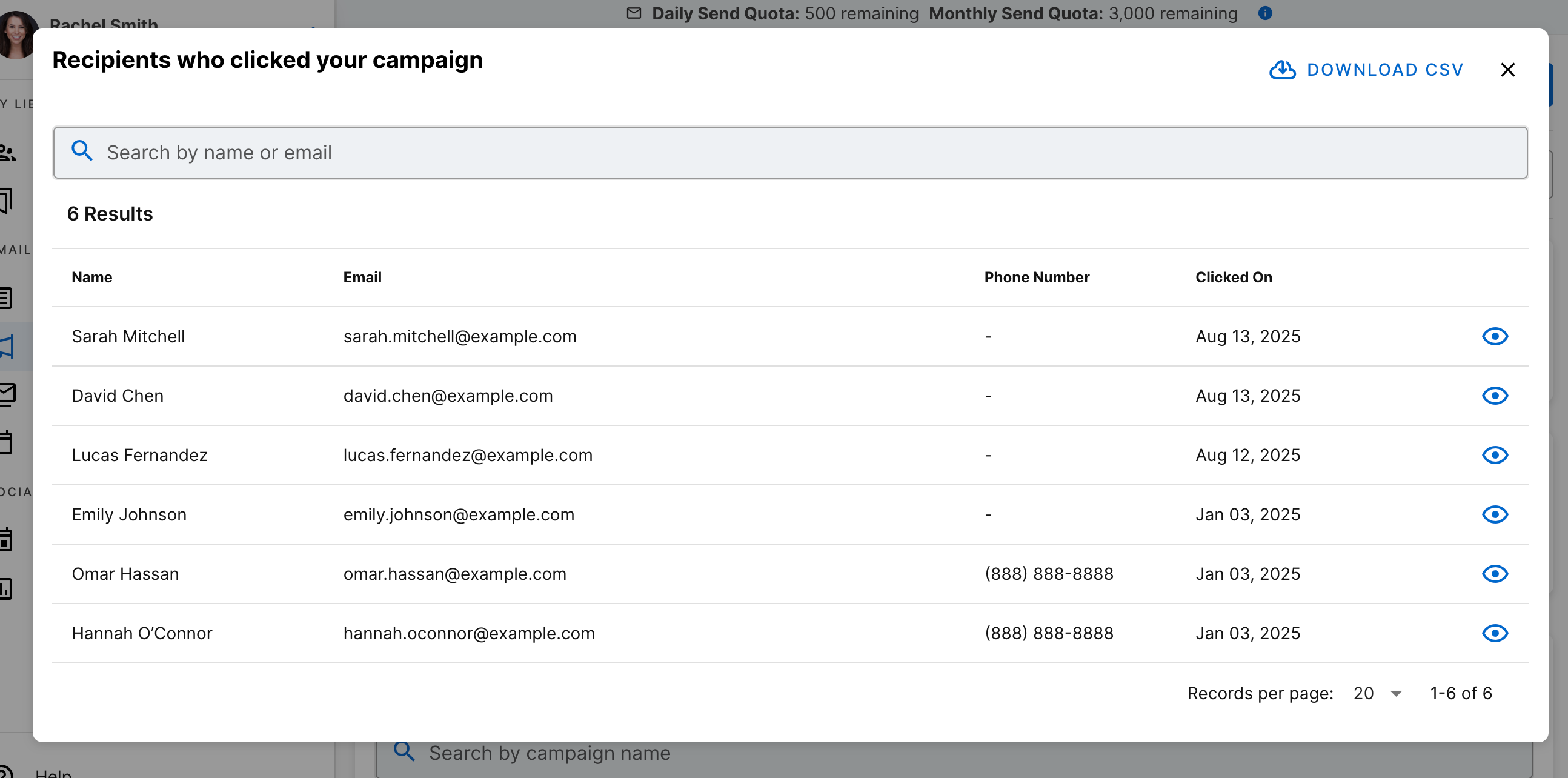Click omar.hassan@example.com email address
The image size is (1568, 778).
pos(454,573)
